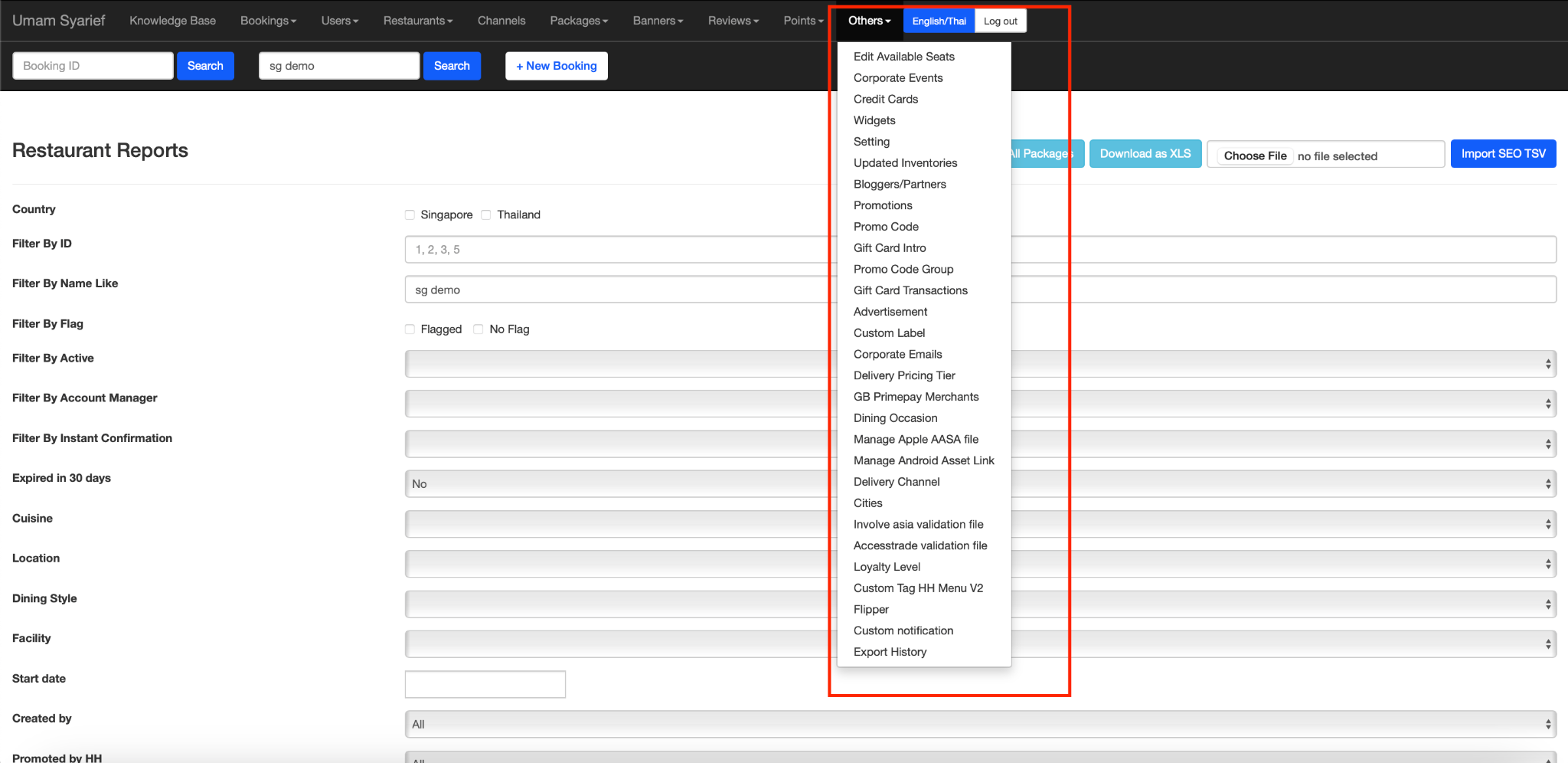Open the Bookings dropdown menu
Image resolution: width=1568 pixels, height=763 pixels.
pyautogui.click(x=268, y=21)
